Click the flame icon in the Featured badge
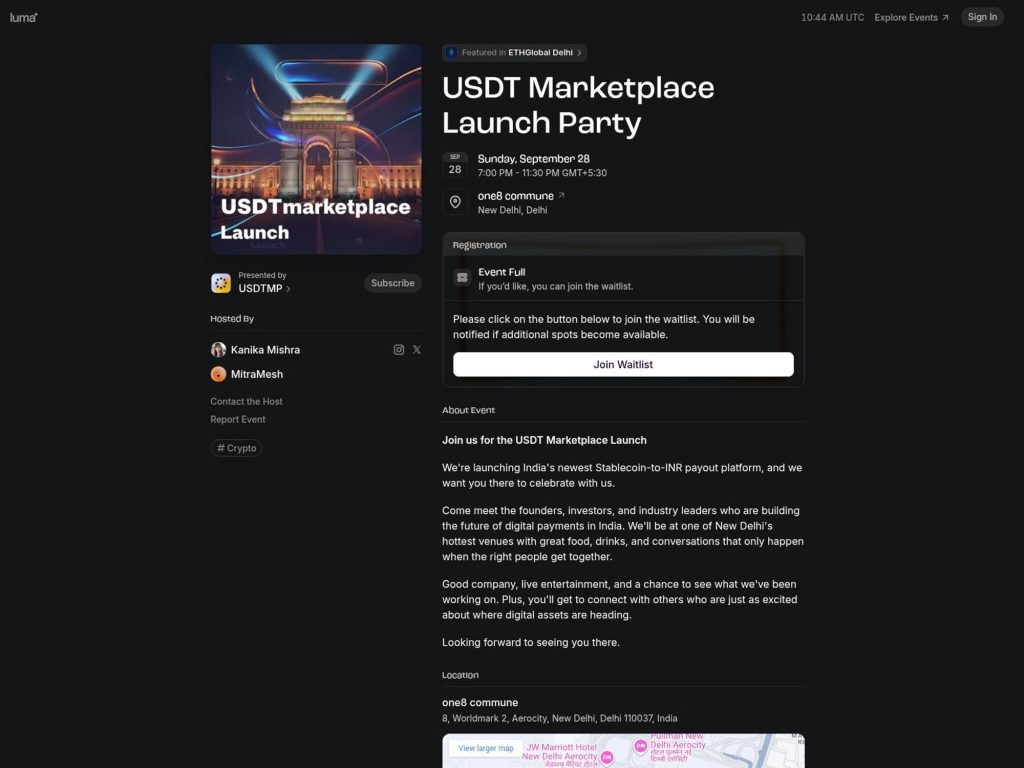 click(x=453, y=52)
